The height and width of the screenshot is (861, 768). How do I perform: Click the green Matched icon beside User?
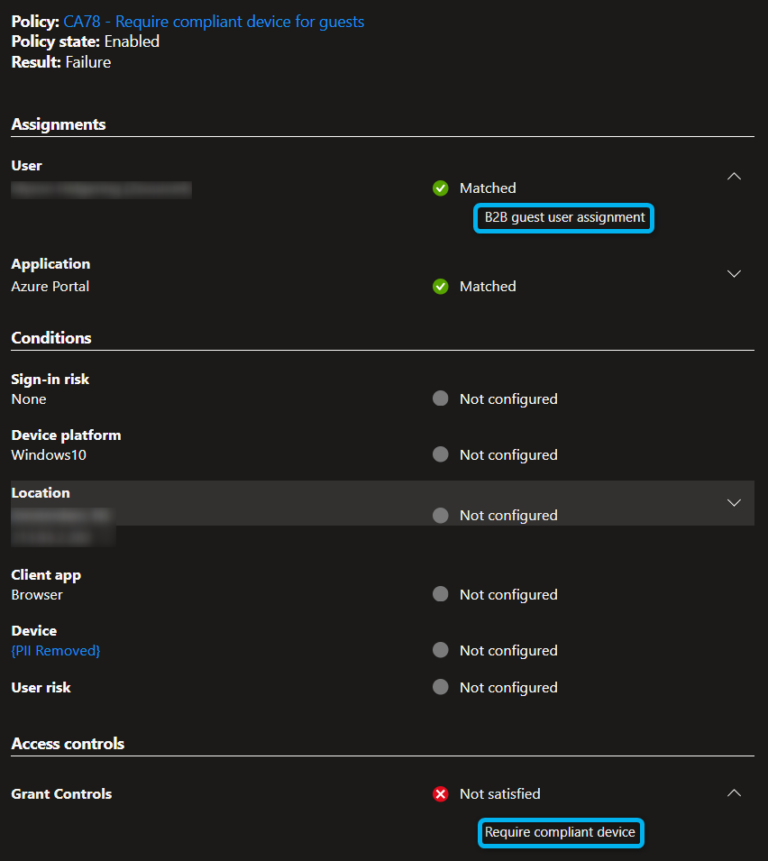point(440,187)
